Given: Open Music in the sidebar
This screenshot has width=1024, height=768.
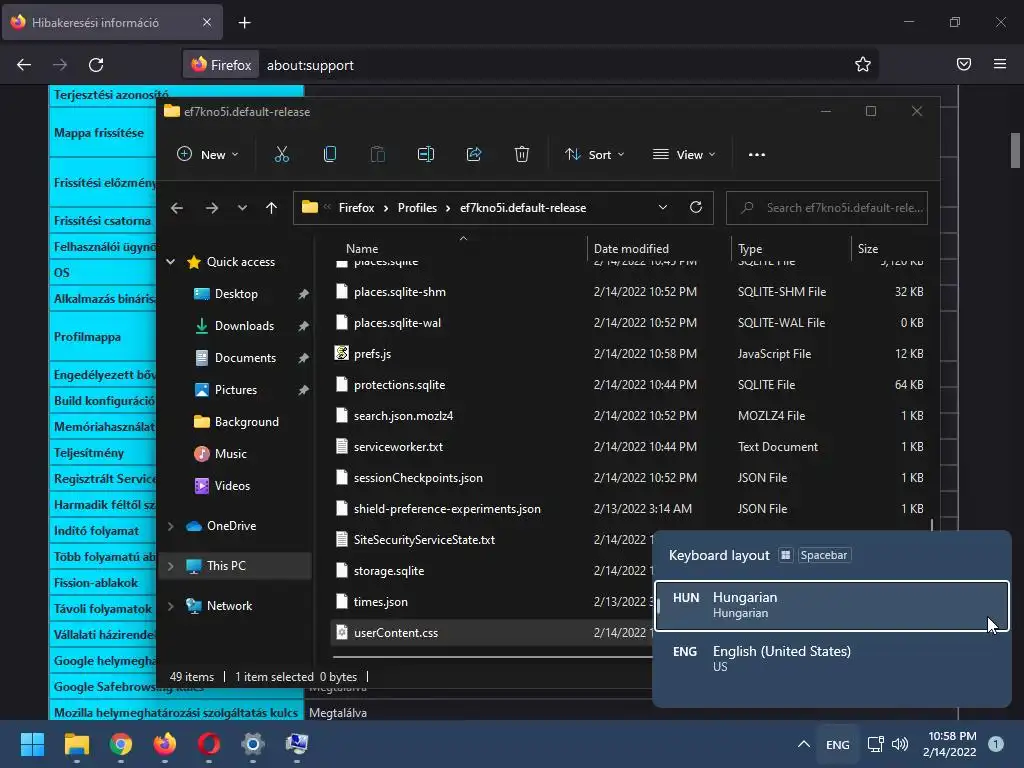Looking at the screenshot, I should click(x=231, y=454).
